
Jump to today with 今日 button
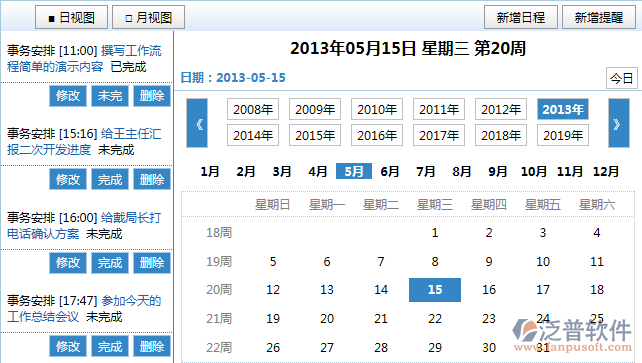click(x=622, y=78)
